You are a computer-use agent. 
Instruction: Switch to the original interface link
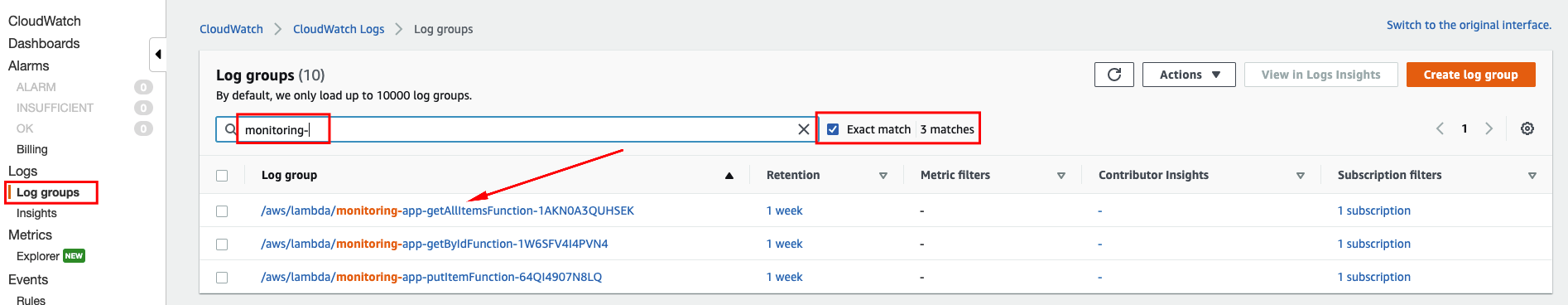pyautogui.click(x=1469, y=25)
